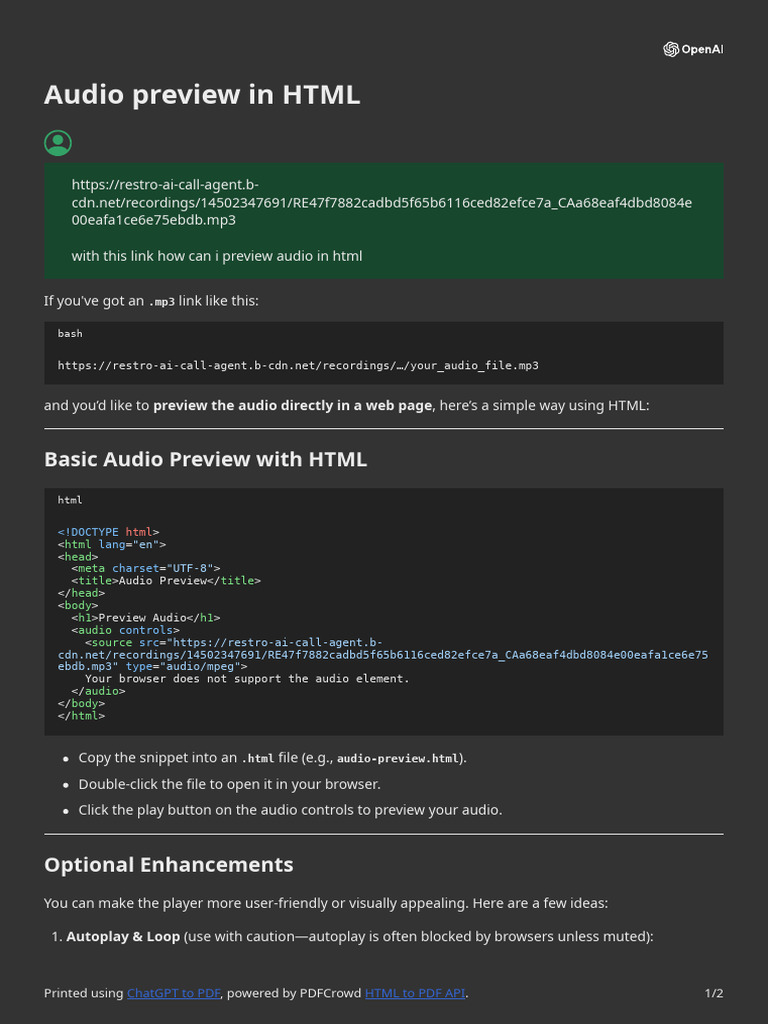The width and height of the screenshot is (768, 1024).
Task: Click the "Click the play button" bullet item
Action: click(290, 810)
